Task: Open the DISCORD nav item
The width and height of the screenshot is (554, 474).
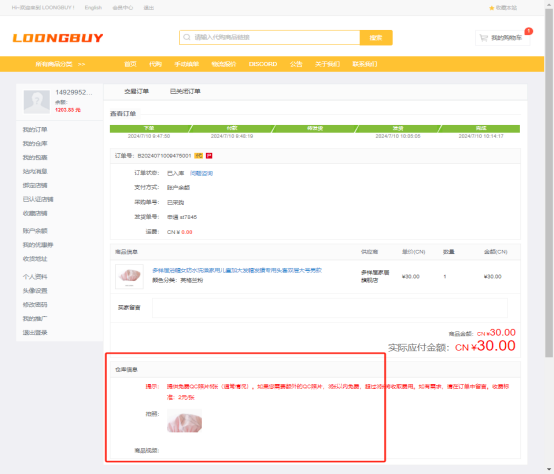Action: pyautogui.click(x=263, y=64)
